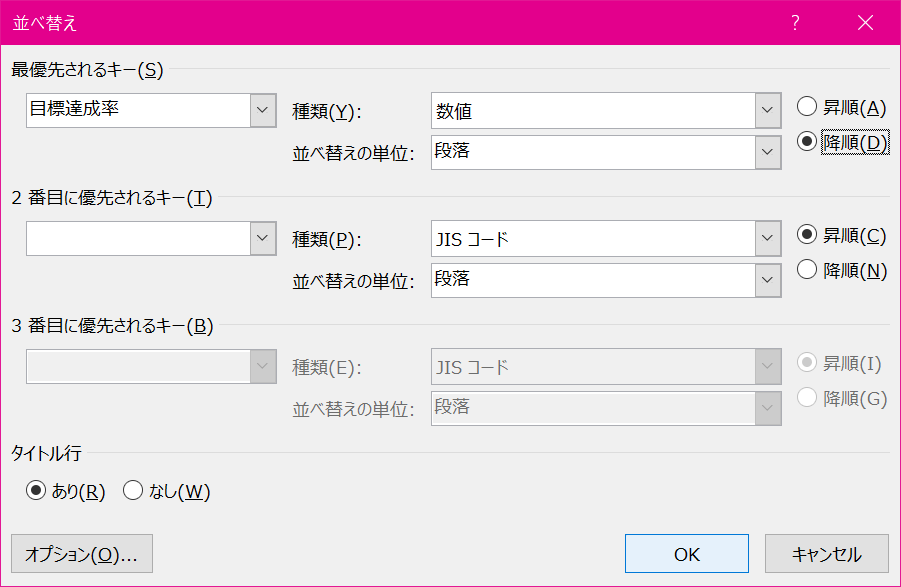
Task: Click the OK button
Action: pyautogui.click(x=686, y=554)
